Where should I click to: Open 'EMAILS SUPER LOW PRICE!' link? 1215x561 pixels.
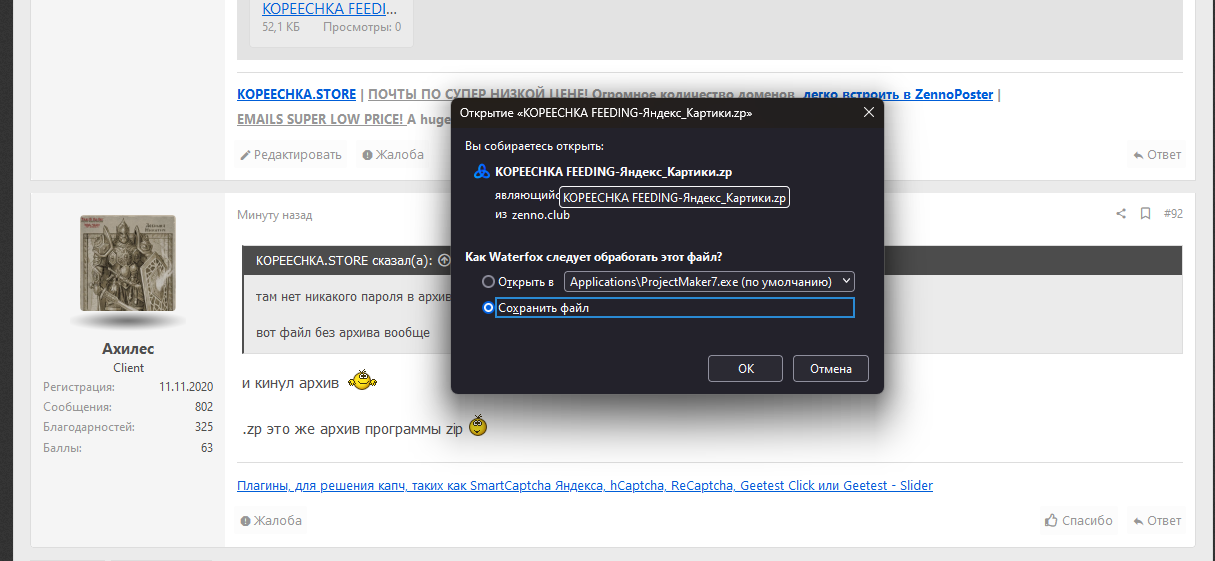(320, 119)
